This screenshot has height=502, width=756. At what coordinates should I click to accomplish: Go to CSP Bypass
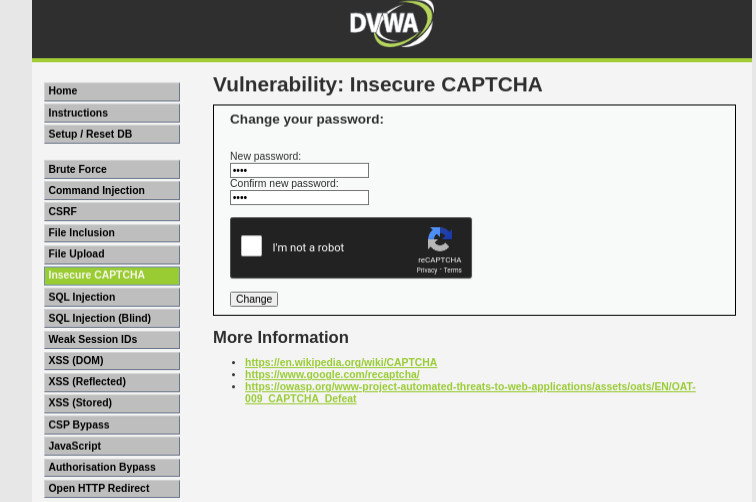pyautogui.click(x=112, y=425)
